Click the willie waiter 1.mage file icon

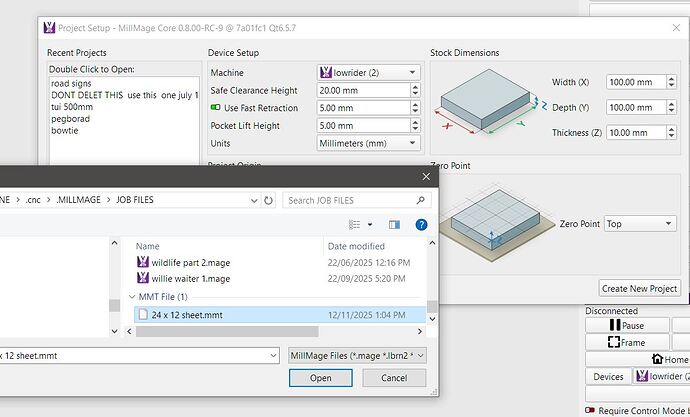coord(142,278)
